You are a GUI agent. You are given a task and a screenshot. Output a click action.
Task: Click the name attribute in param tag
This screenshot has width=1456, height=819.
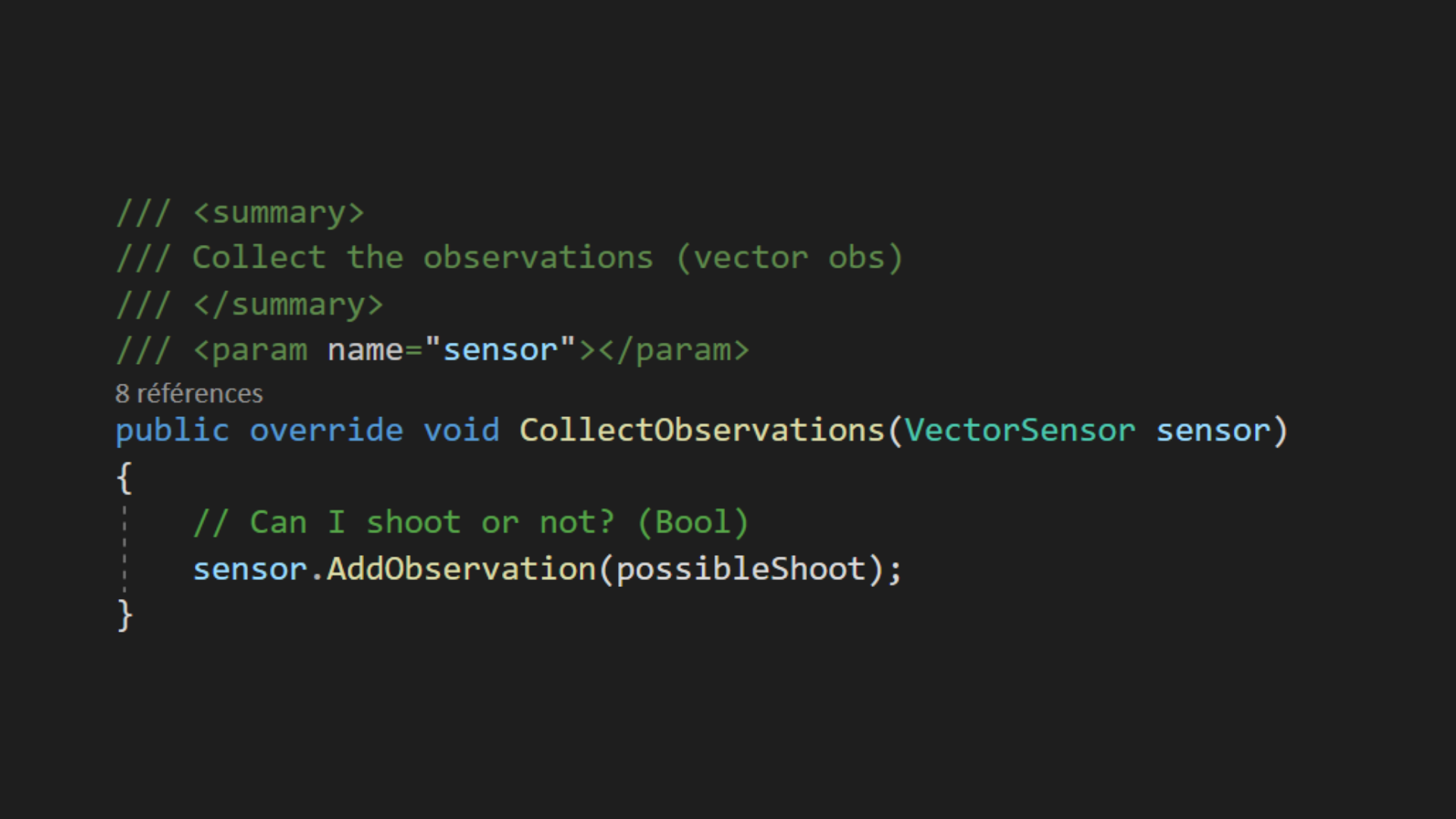[x=365, y=350]
